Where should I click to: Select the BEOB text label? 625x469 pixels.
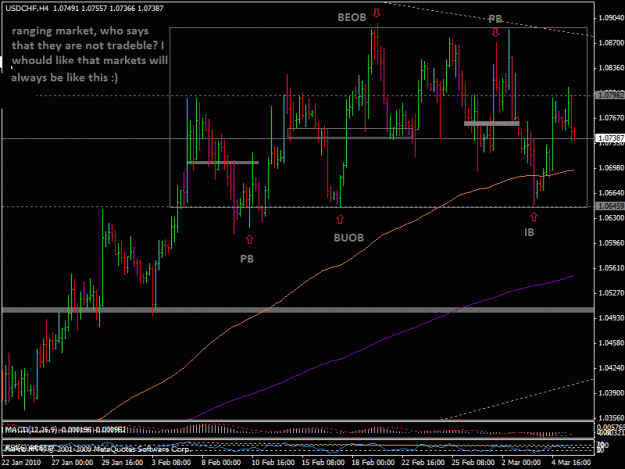click(352, 17)
